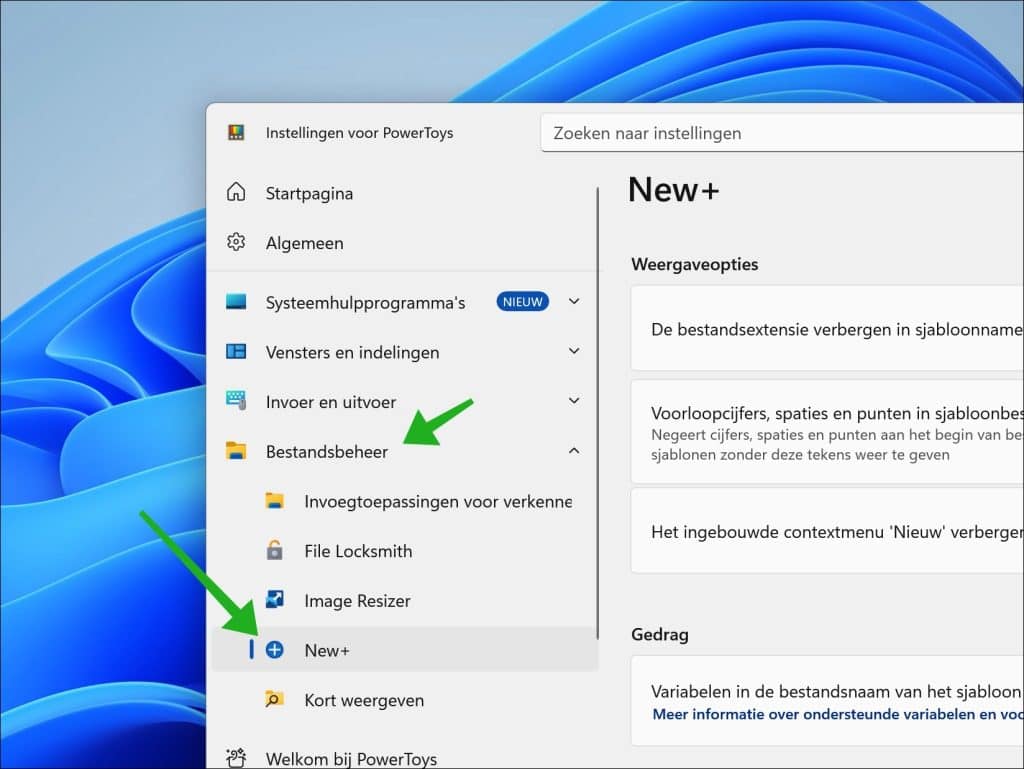Open Welkom bij PowerToys
This screenshot has width=1024, height=769.
(x=351, y=759)
